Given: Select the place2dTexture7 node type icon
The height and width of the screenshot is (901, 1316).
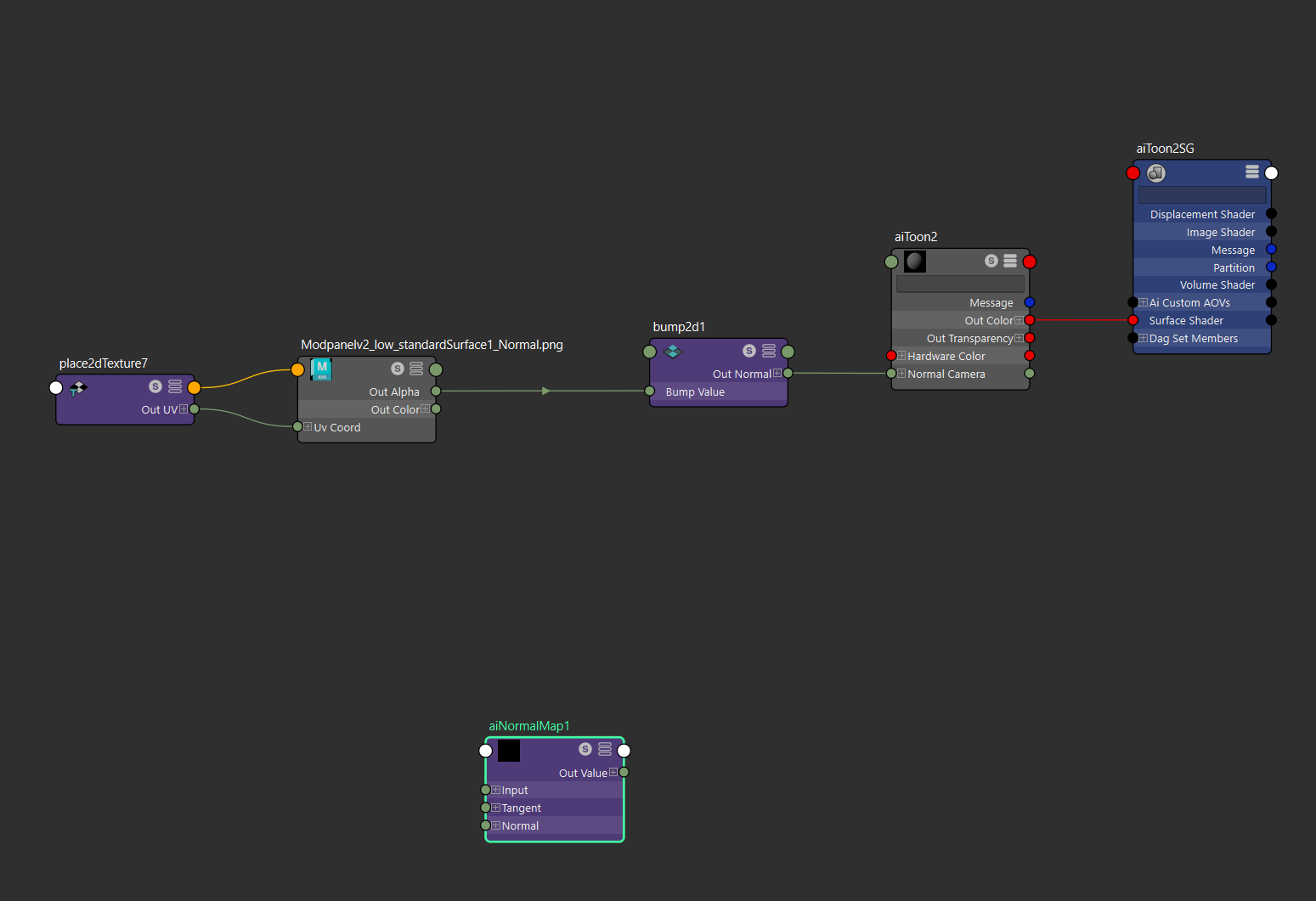Looking at the screenshot, I should pos(78,386).
